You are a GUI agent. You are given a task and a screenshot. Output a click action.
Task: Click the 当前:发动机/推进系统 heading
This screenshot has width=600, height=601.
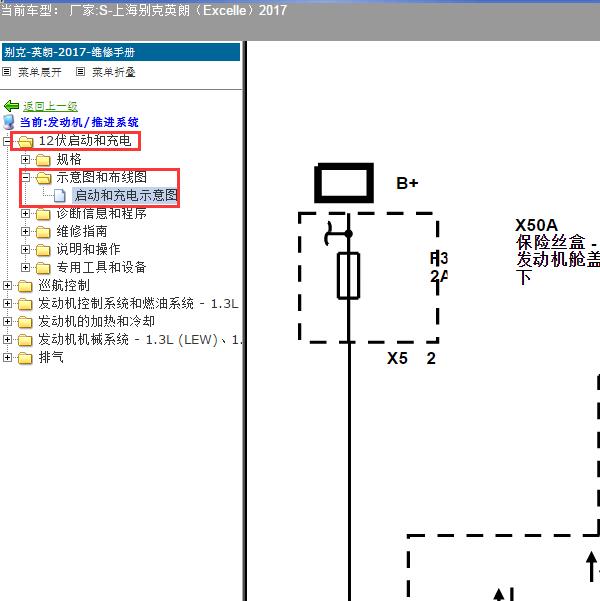pos(79,122)
